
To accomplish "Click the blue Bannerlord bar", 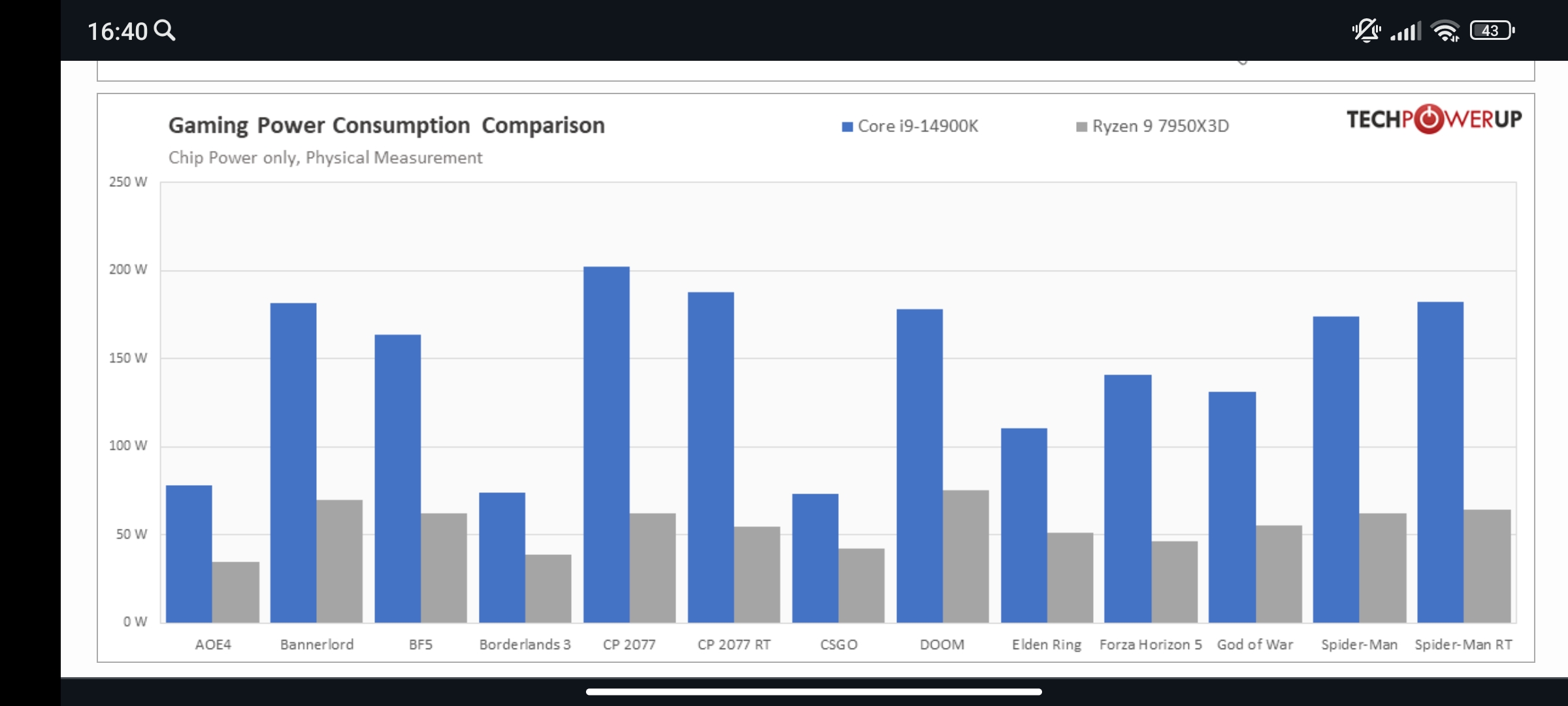I will 293,462.
